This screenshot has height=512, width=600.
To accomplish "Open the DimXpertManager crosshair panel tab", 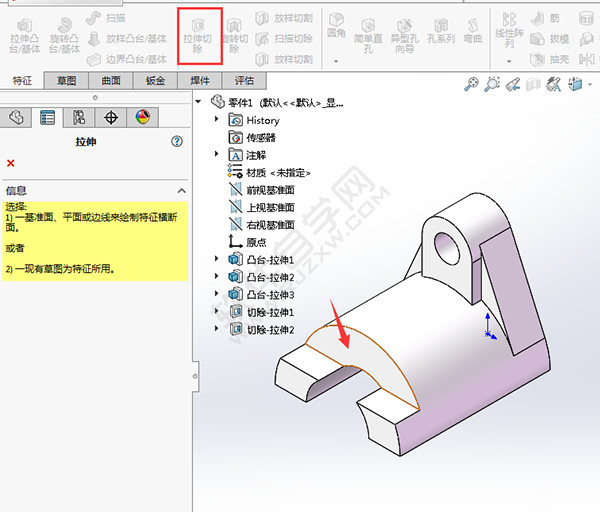I will pyautogui.click(x=111, y=117).
